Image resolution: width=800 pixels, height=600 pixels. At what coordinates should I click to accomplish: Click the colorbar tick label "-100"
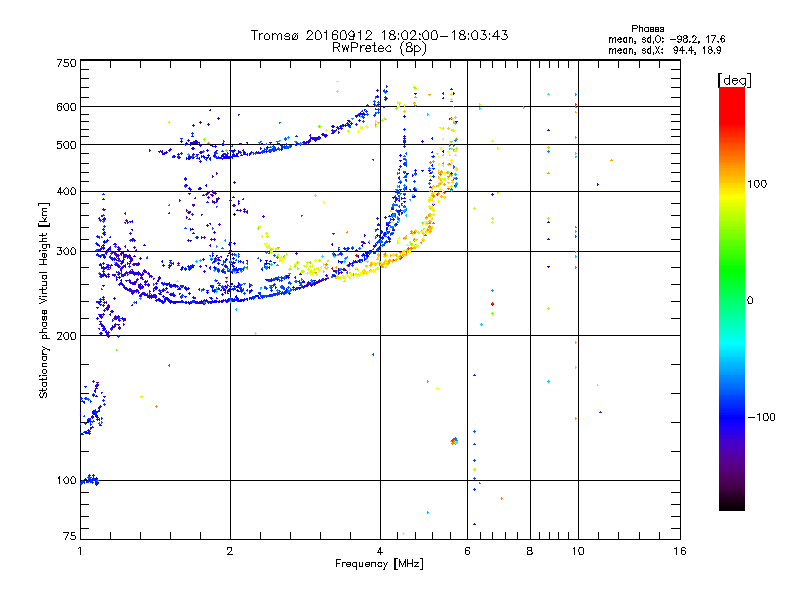[x=761, y=417]
